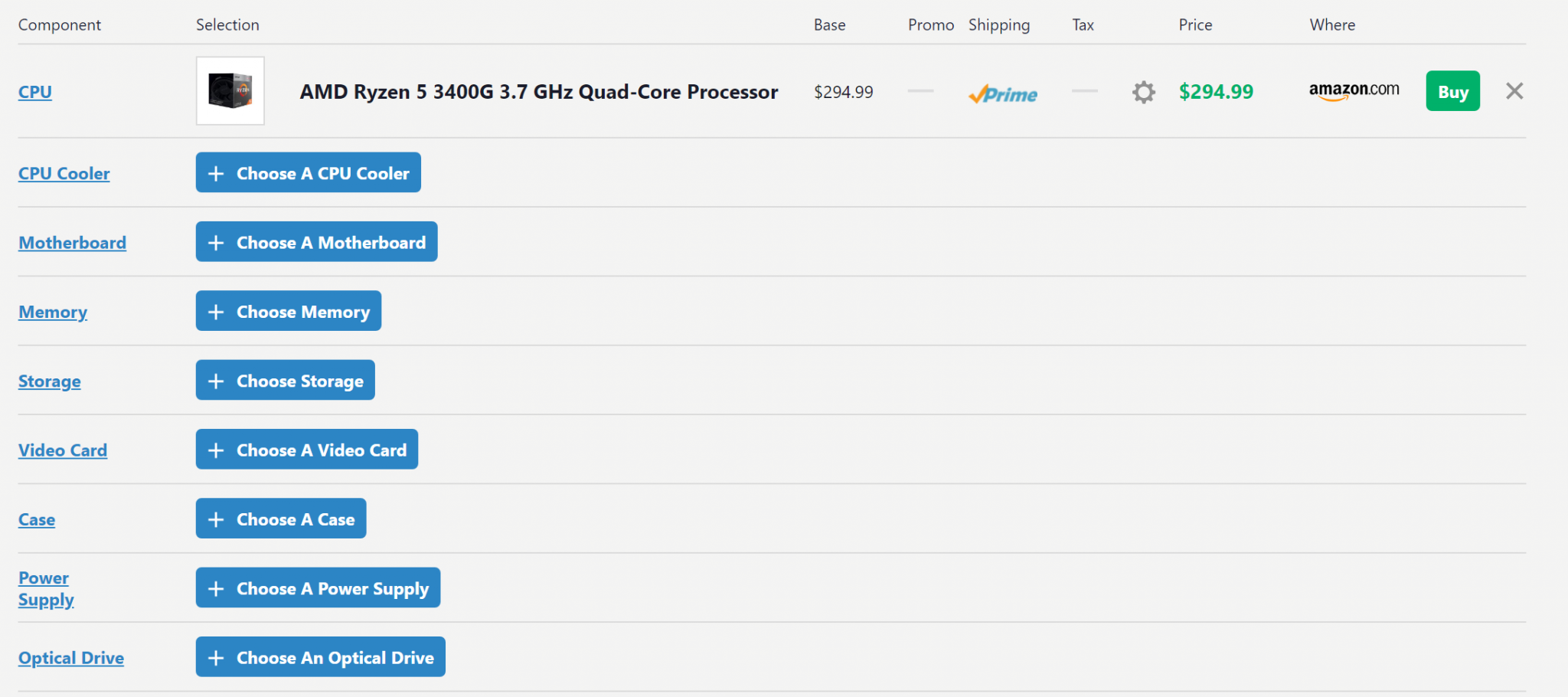Click Choose An Optical Drive button

[321, 657]
